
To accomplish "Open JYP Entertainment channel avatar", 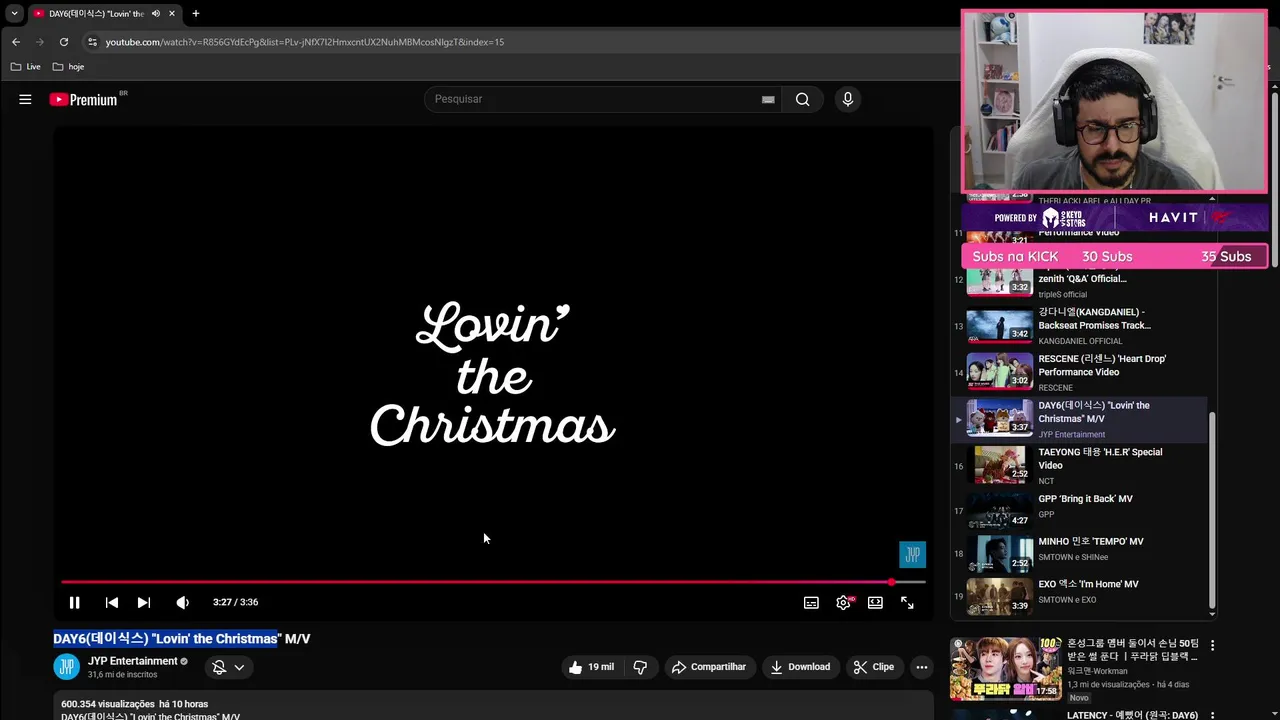I will click(67, 667).
